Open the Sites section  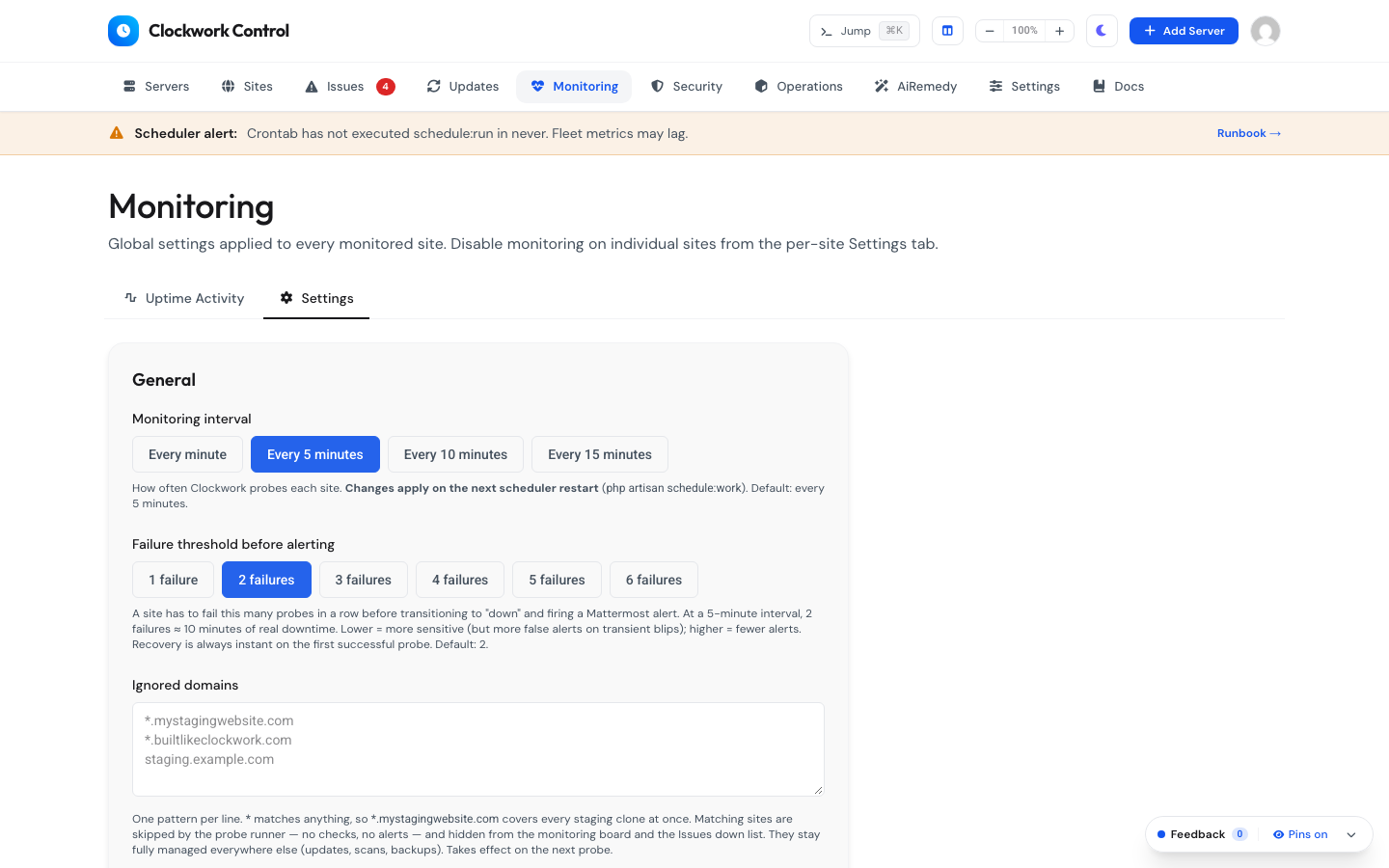click(247, 87)
